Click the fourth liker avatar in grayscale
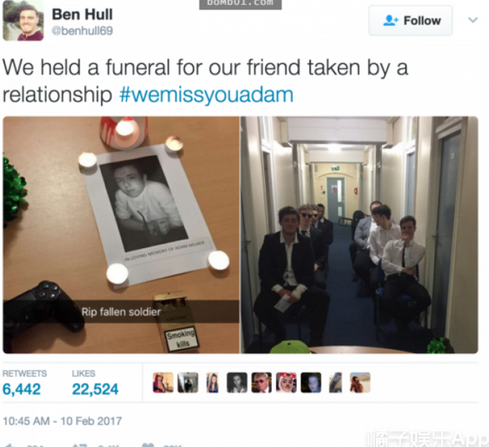Image resolution: width=489 pixels, height=447 pixels. (237, 382)
